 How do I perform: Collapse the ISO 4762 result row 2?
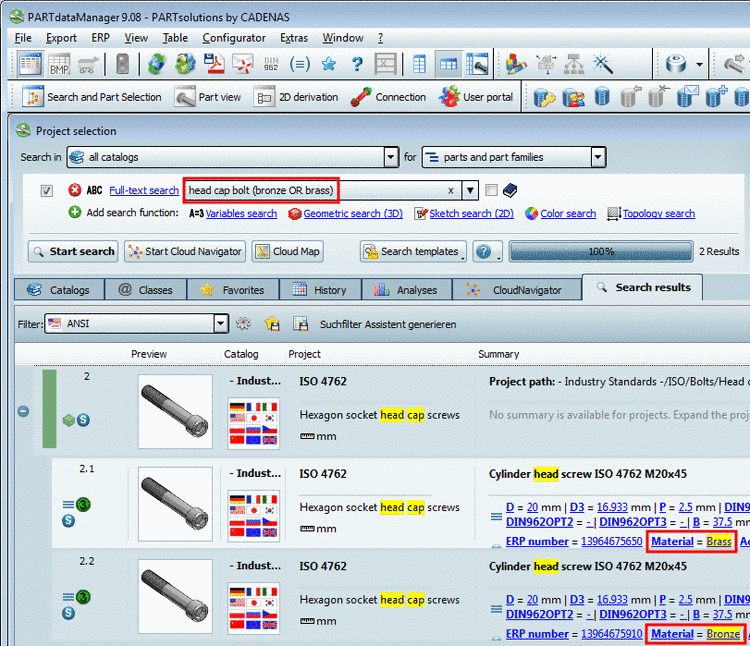point(23,411)
